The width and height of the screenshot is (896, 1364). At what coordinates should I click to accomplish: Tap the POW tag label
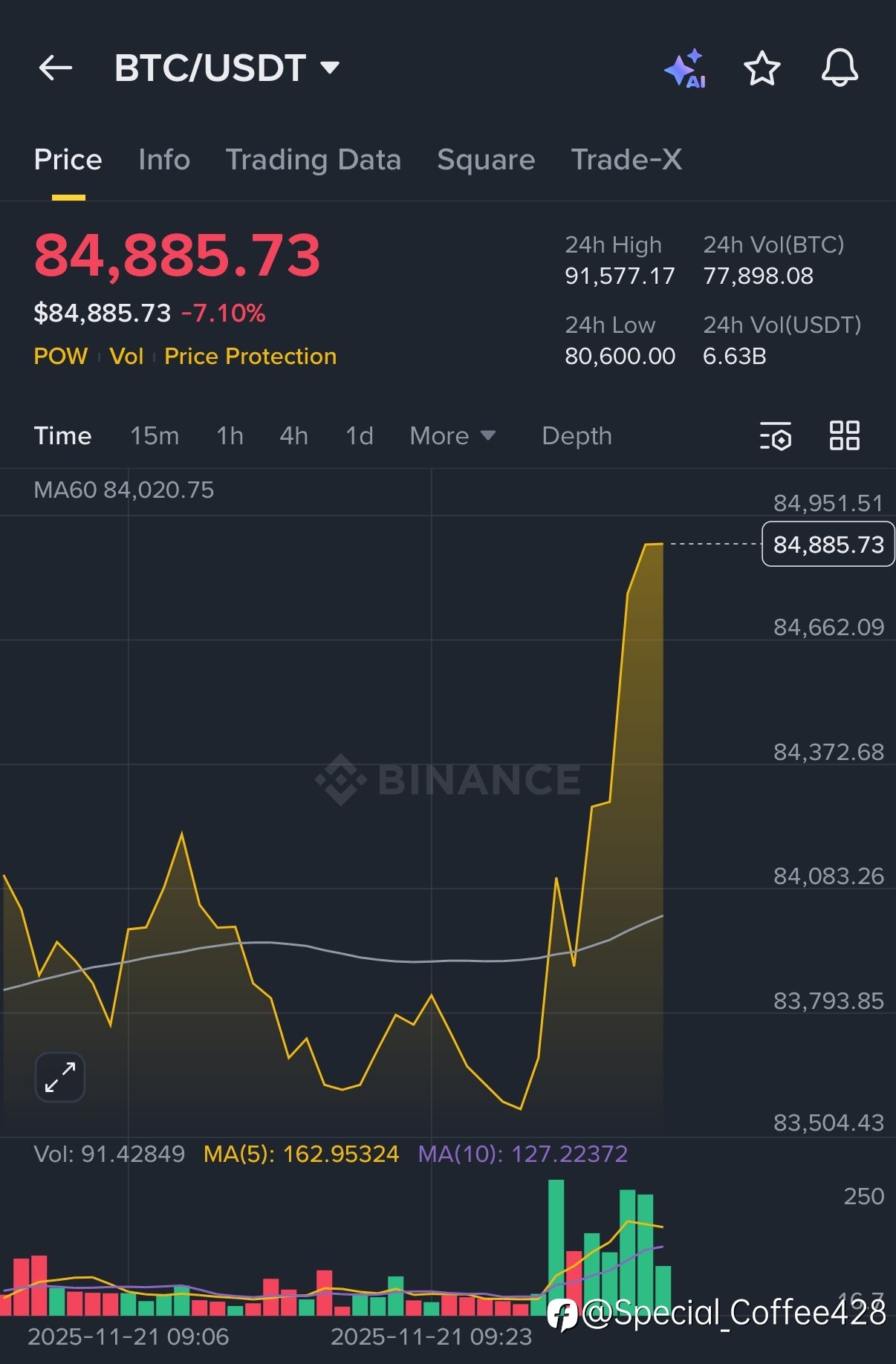[61, 357]
